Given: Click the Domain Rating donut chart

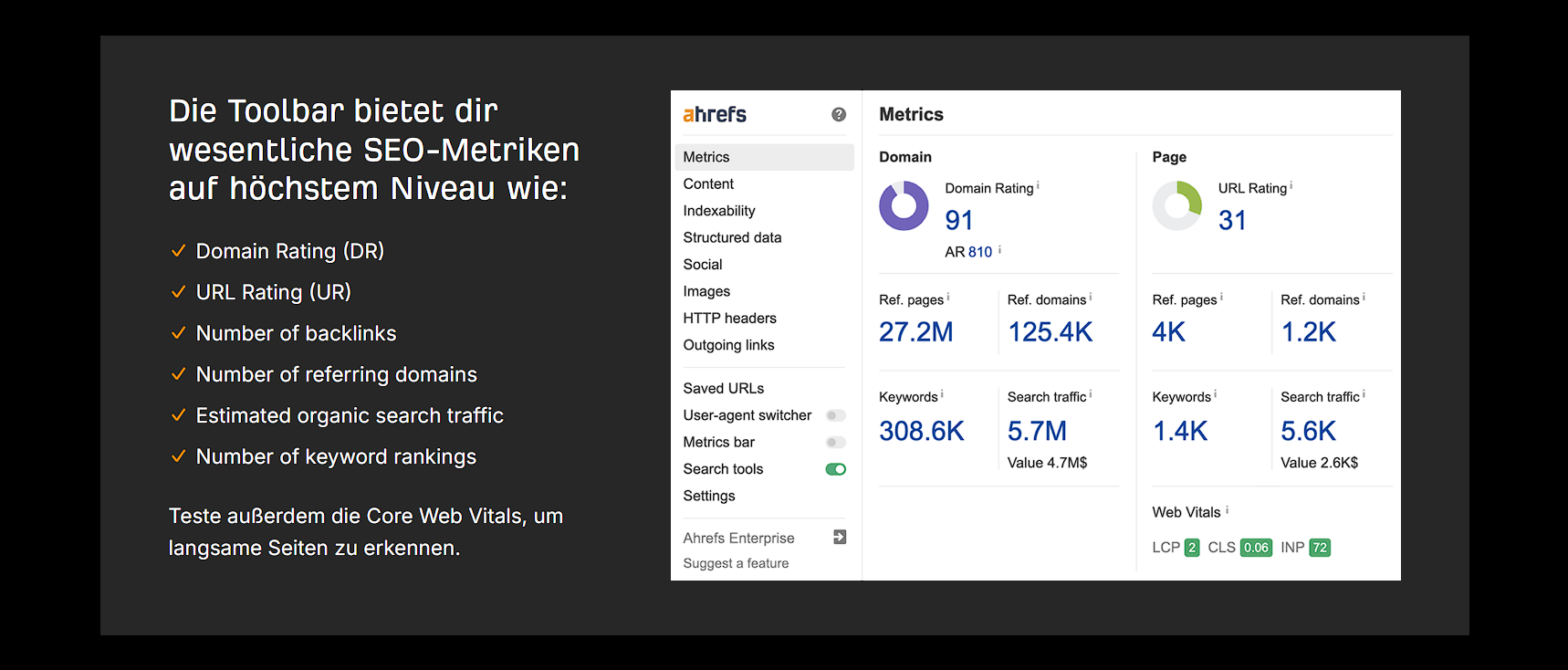Looking at the screenshot, I should pyautogui.click(x=904, y=205).
